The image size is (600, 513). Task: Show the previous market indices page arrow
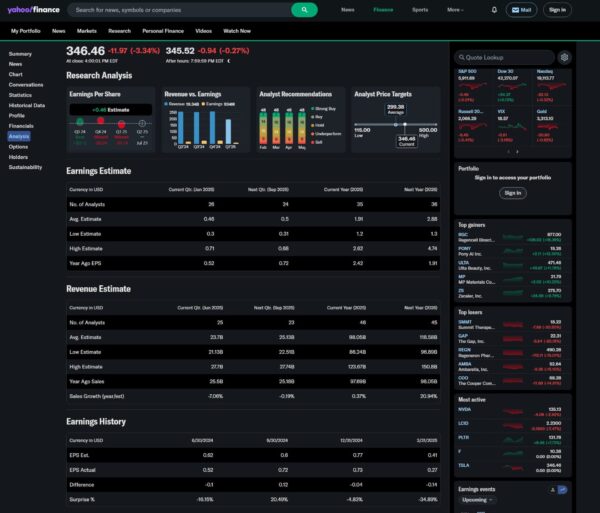(x=508, y=151)
